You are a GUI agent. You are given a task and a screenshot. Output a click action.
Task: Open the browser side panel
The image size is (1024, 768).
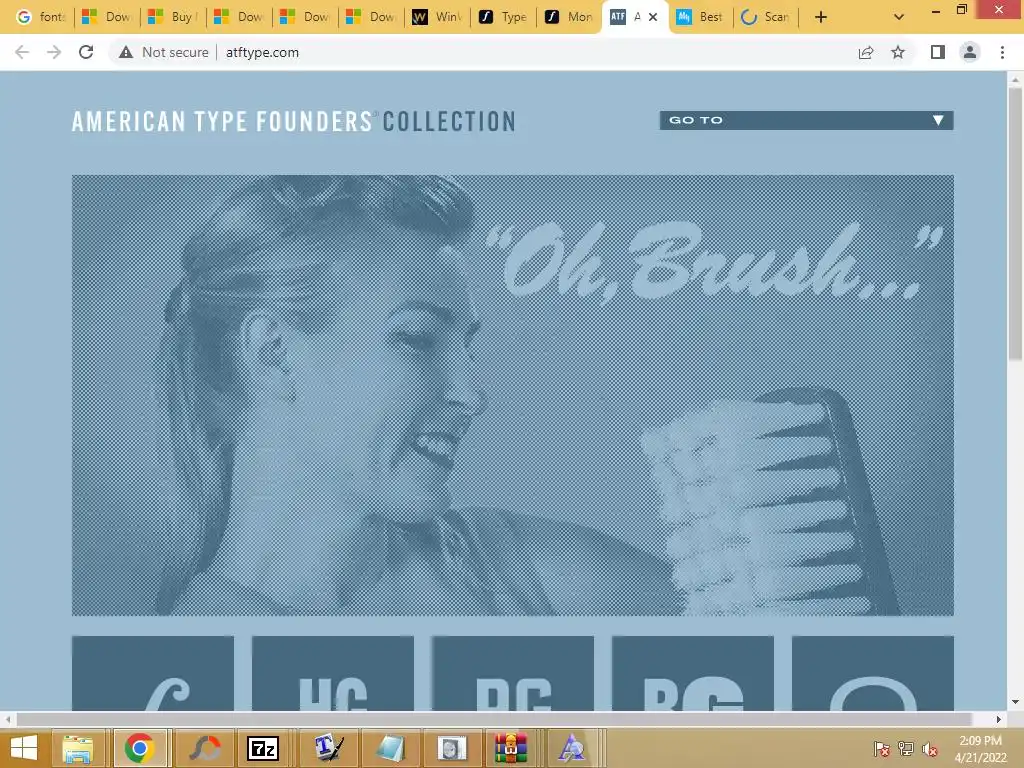[x=938, y=52]
